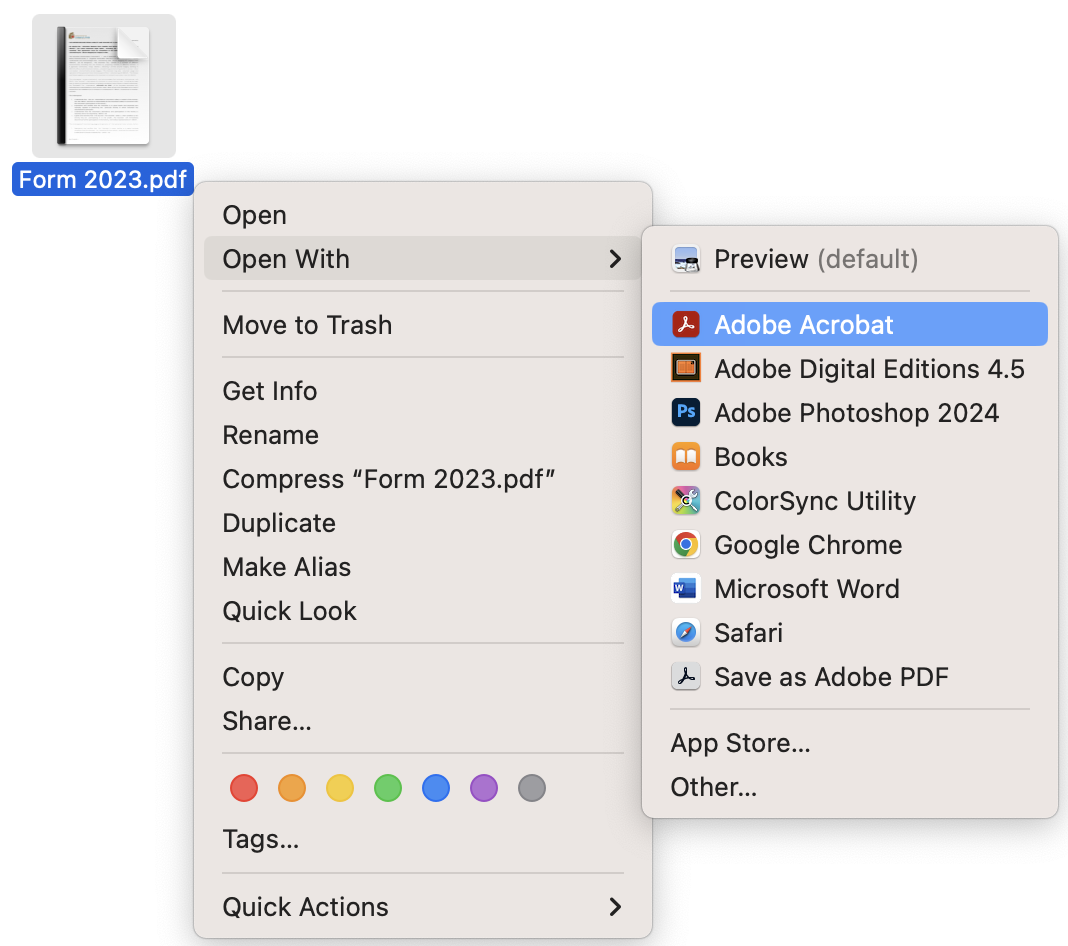Expand the Open With submenu
The width and height of the screenshot is (1068, 946).
(x=422, y=259)
